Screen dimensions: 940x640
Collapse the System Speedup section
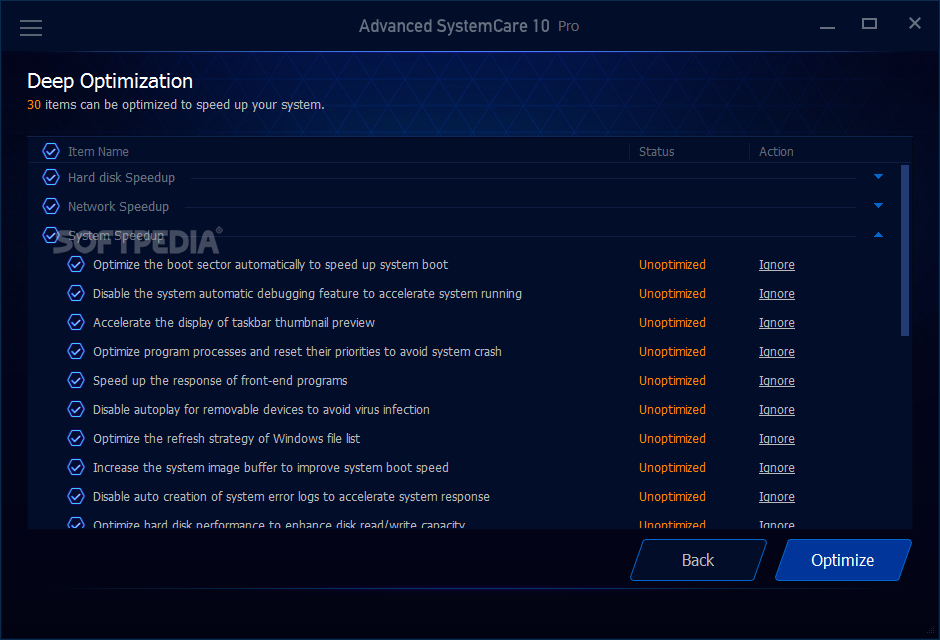pos(878,235)
